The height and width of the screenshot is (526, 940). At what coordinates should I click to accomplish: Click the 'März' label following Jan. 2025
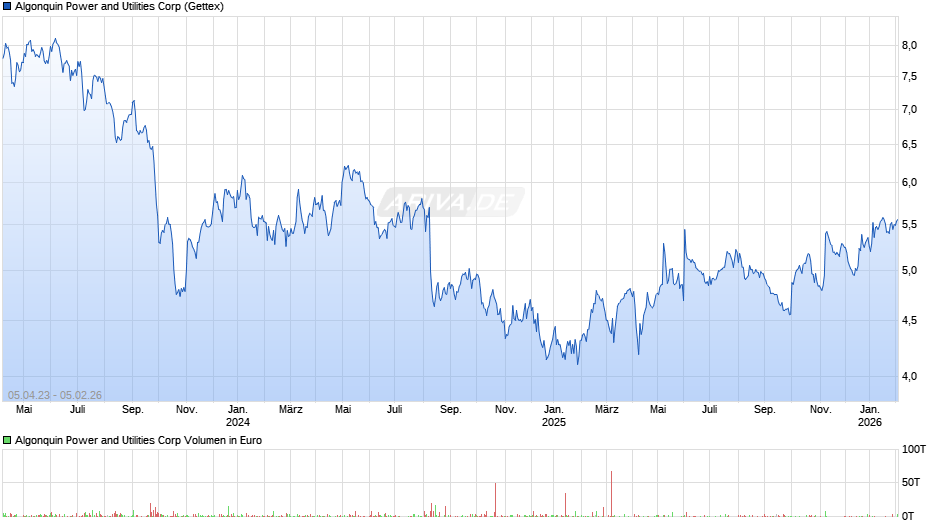point(607,410)
